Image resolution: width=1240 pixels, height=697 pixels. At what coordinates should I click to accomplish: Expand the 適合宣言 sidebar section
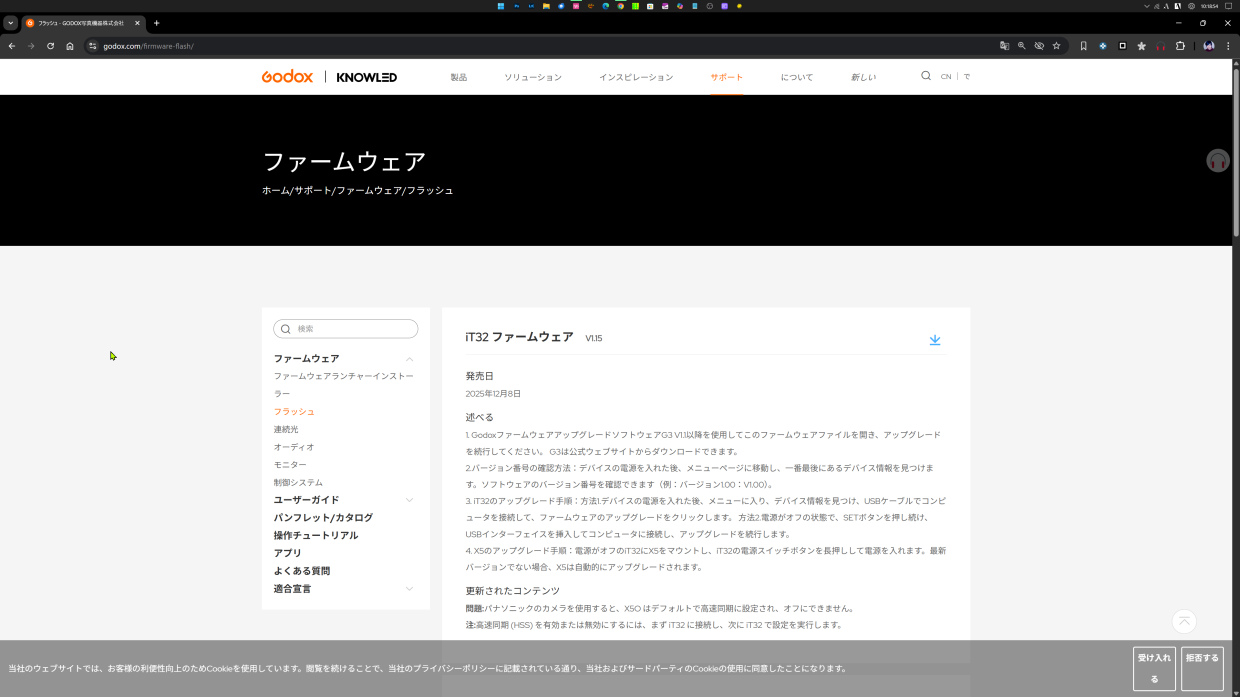409,589
